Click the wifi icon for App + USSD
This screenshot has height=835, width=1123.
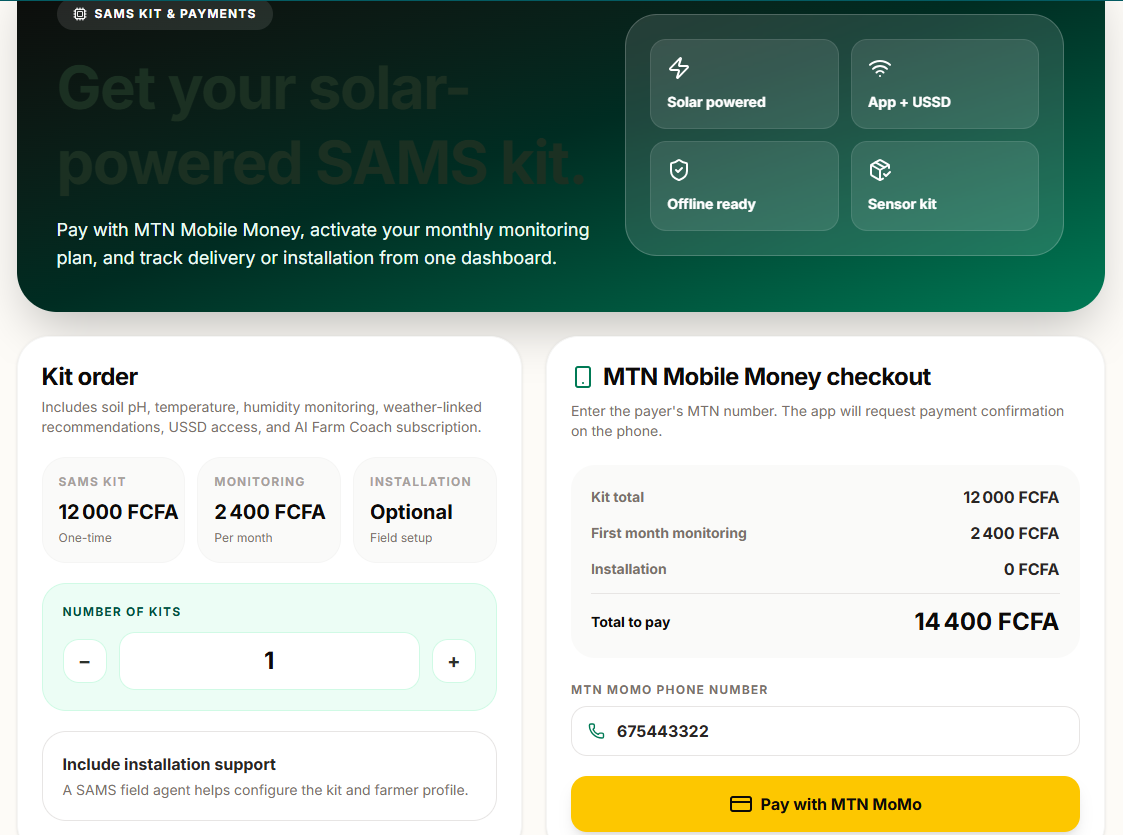point(879,68)
